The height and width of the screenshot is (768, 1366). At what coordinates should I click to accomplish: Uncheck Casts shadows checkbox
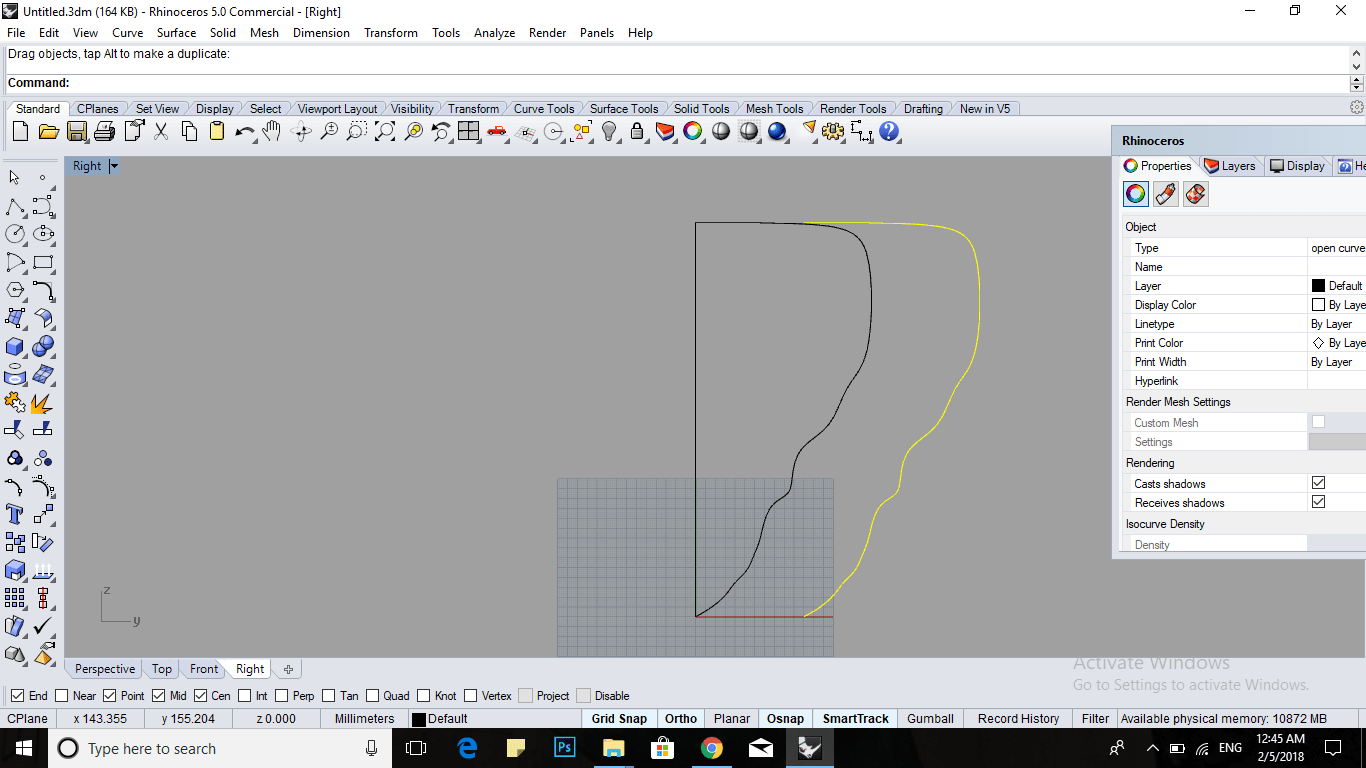click(1318, 483)
